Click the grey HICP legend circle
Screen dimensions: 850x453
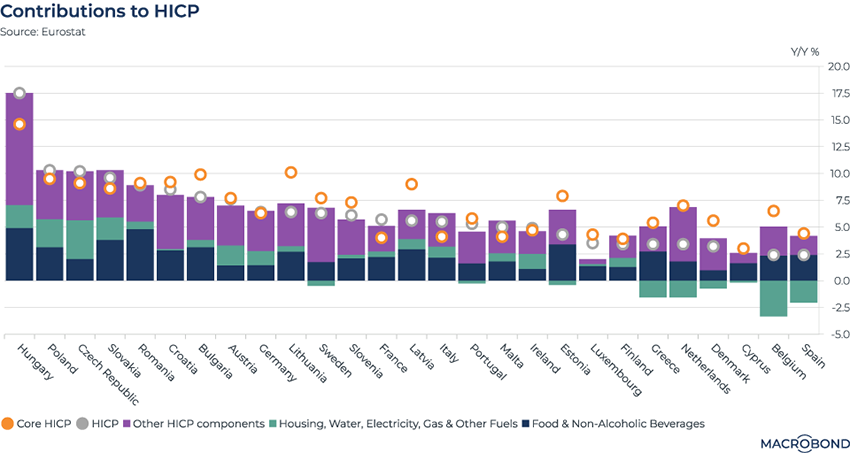pos(82,423)
